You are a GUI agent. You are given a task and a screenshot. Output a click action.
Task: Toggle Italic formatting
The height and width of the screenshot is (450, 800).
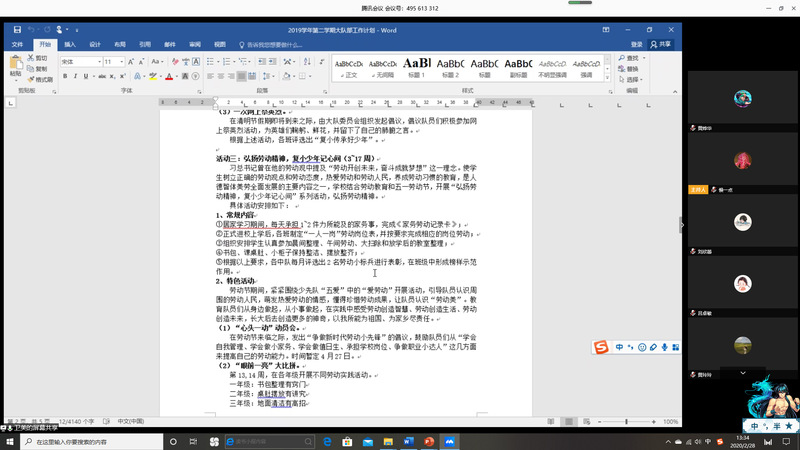(76, 76)
